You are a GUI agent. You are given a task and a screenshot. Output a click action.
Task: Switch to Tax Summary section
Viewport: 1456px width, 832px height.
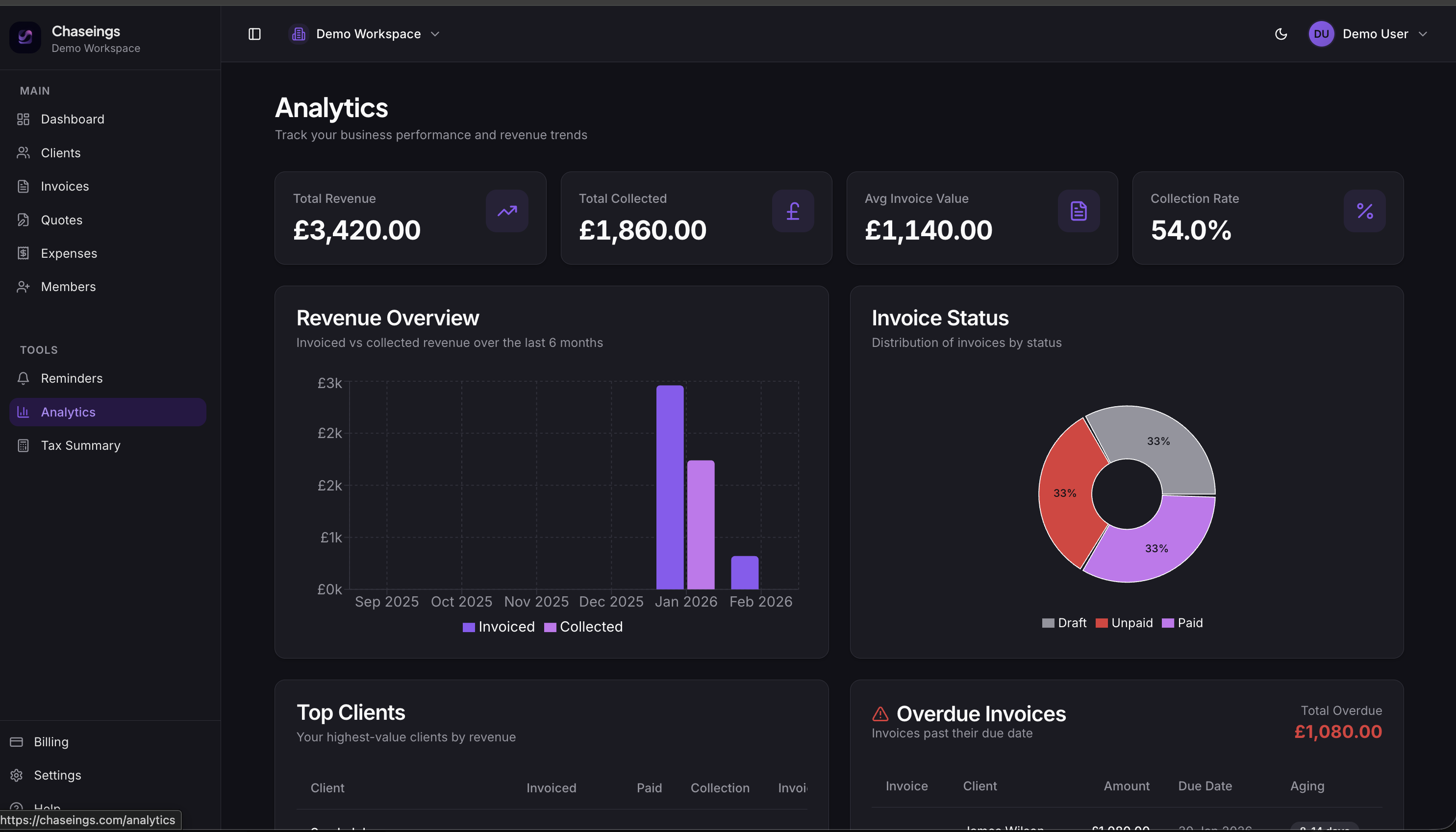(x=80, y=445)
